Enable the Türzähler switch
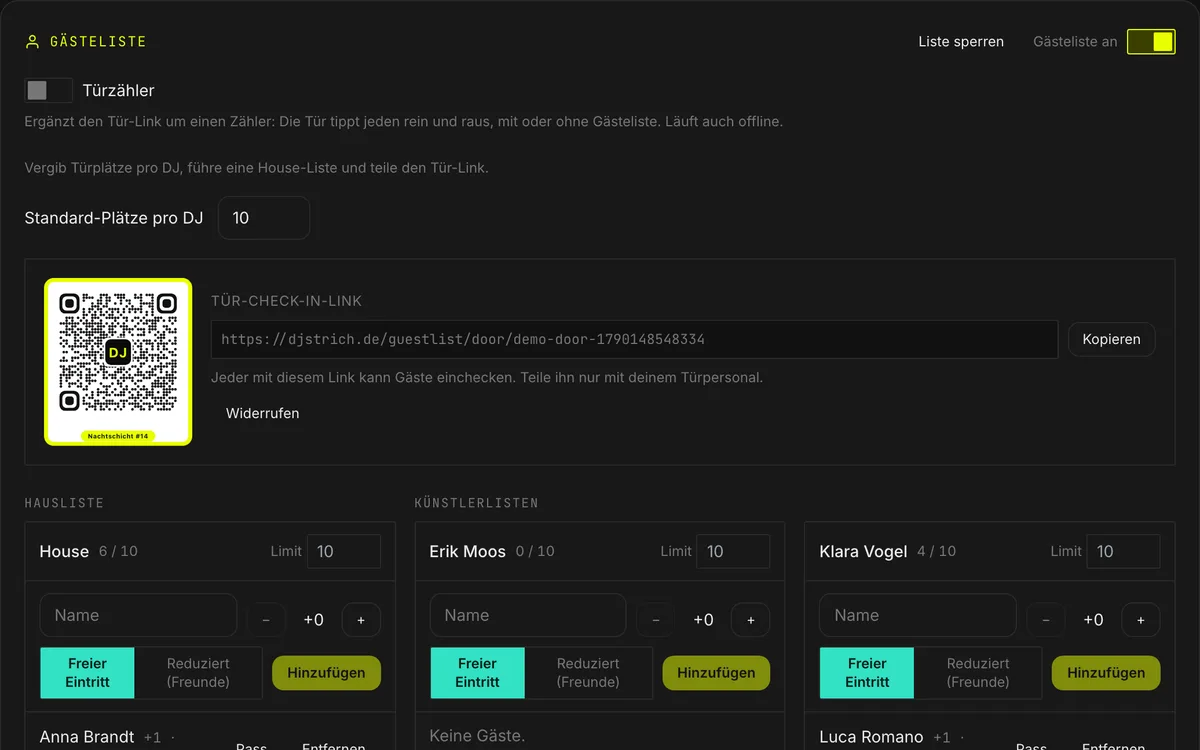1200x750 pixels. (49, 90)
